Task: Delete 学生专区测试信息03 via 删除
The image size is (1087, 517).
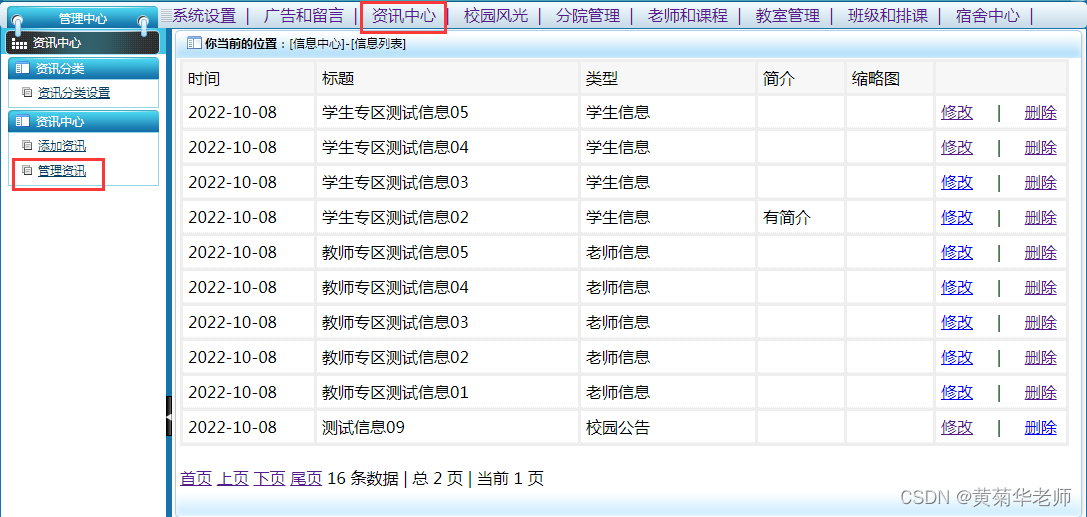Action: click(x=1041, y=182)
